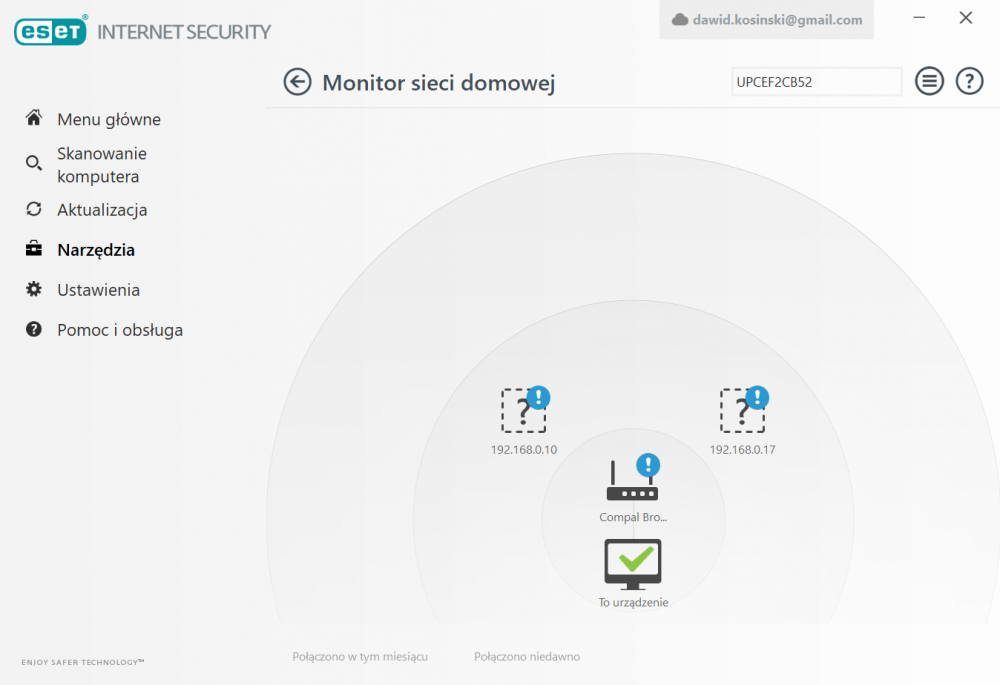Go to Skanowanie komputera

102,165
